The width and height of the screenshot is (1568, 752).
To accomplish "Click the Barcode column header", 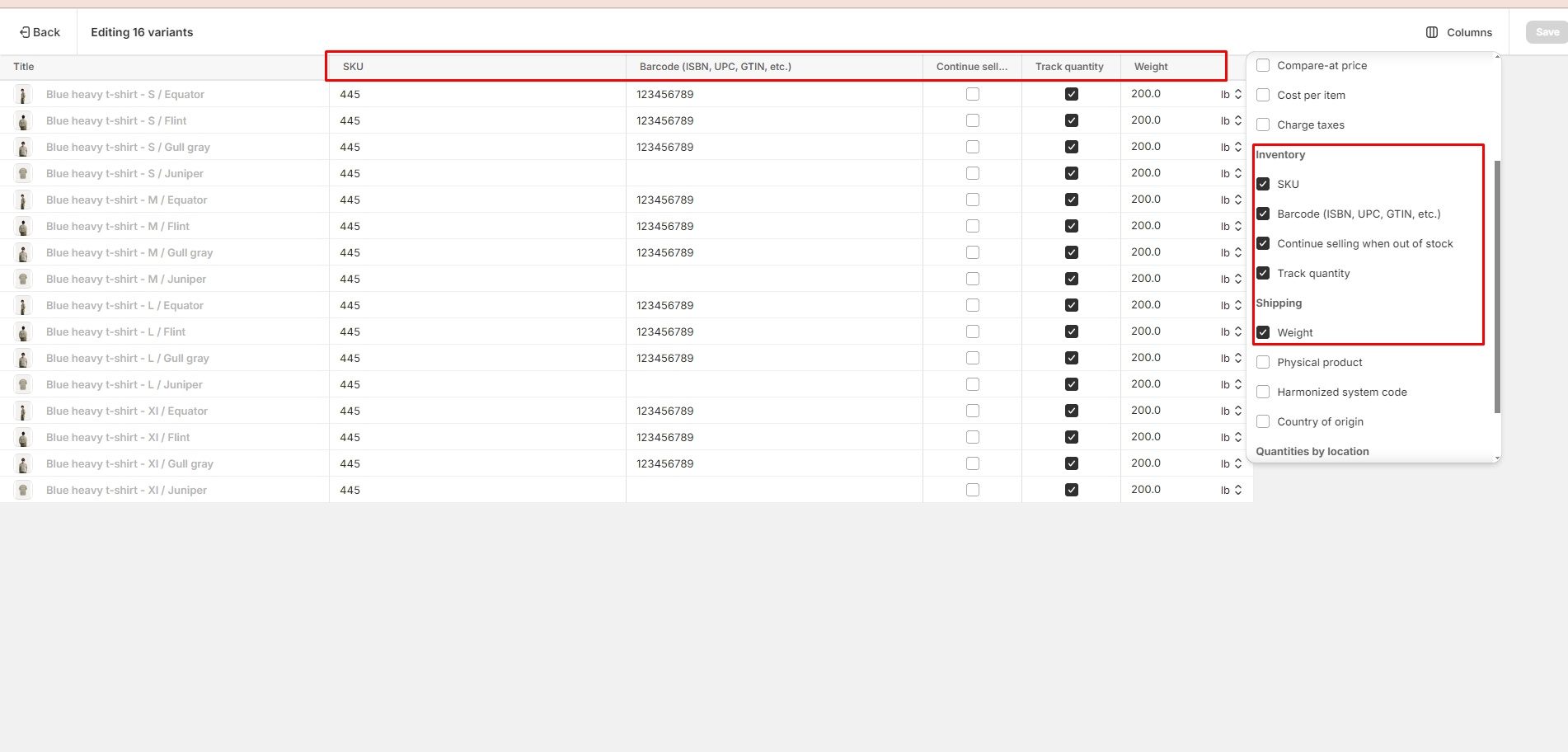I will [x=715, y=67].
